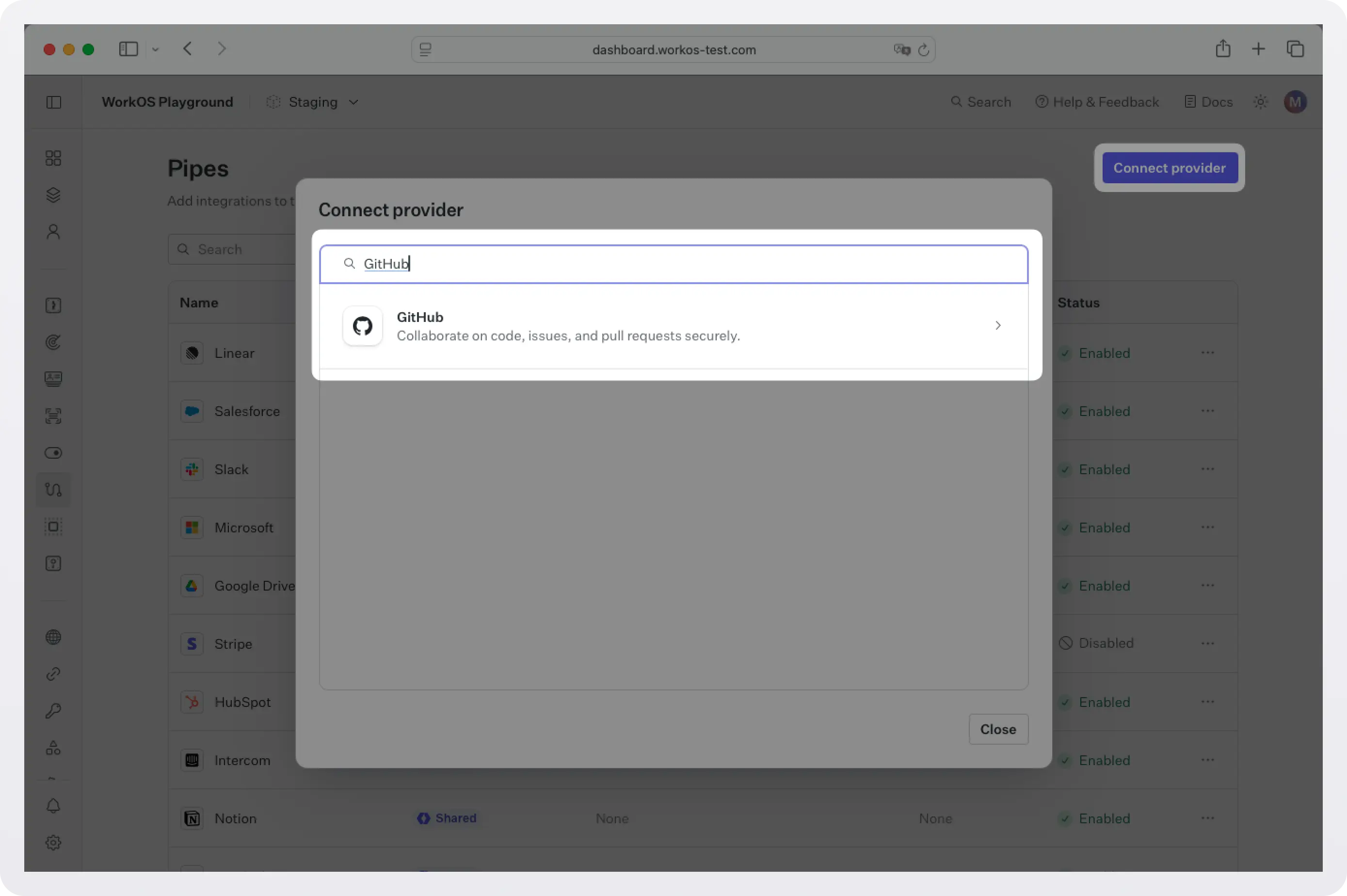Select the Pipes icon in the sidebar

pyautogui.click(x=53, y=489)
